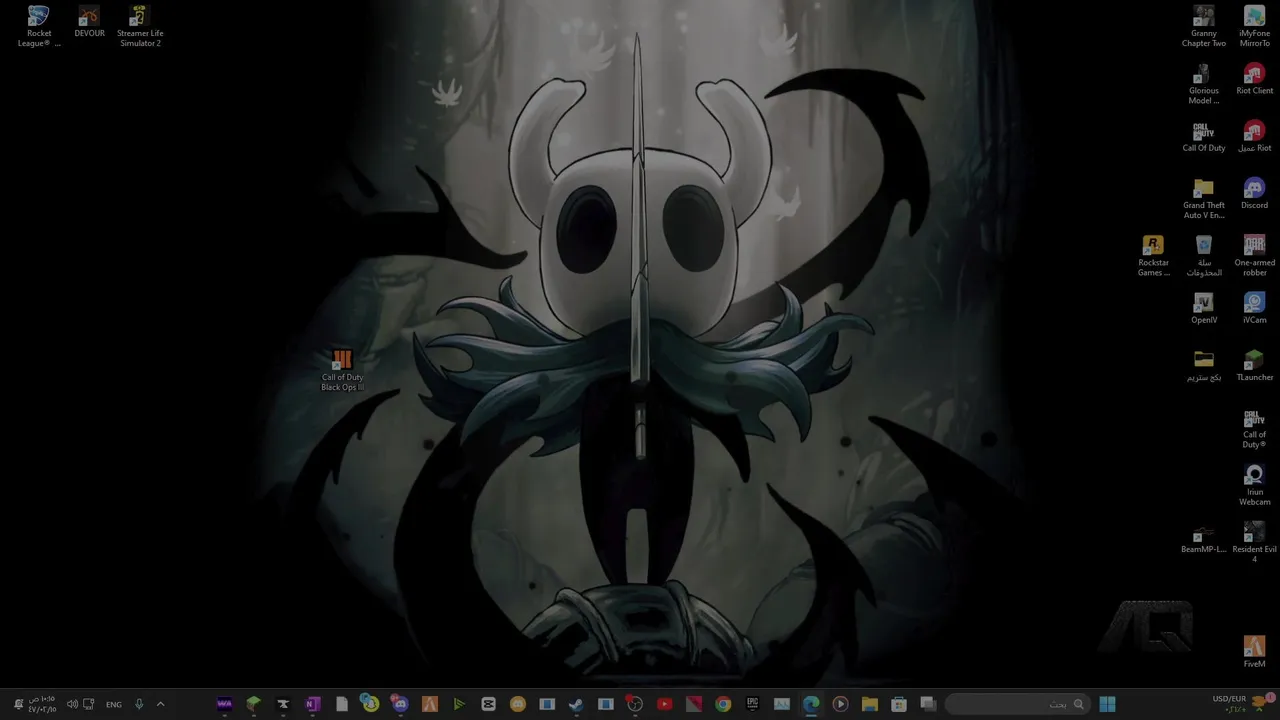Open Microsoft Store from the taskbar
The width and height of the screenshot is (1280, 720).
898,704
